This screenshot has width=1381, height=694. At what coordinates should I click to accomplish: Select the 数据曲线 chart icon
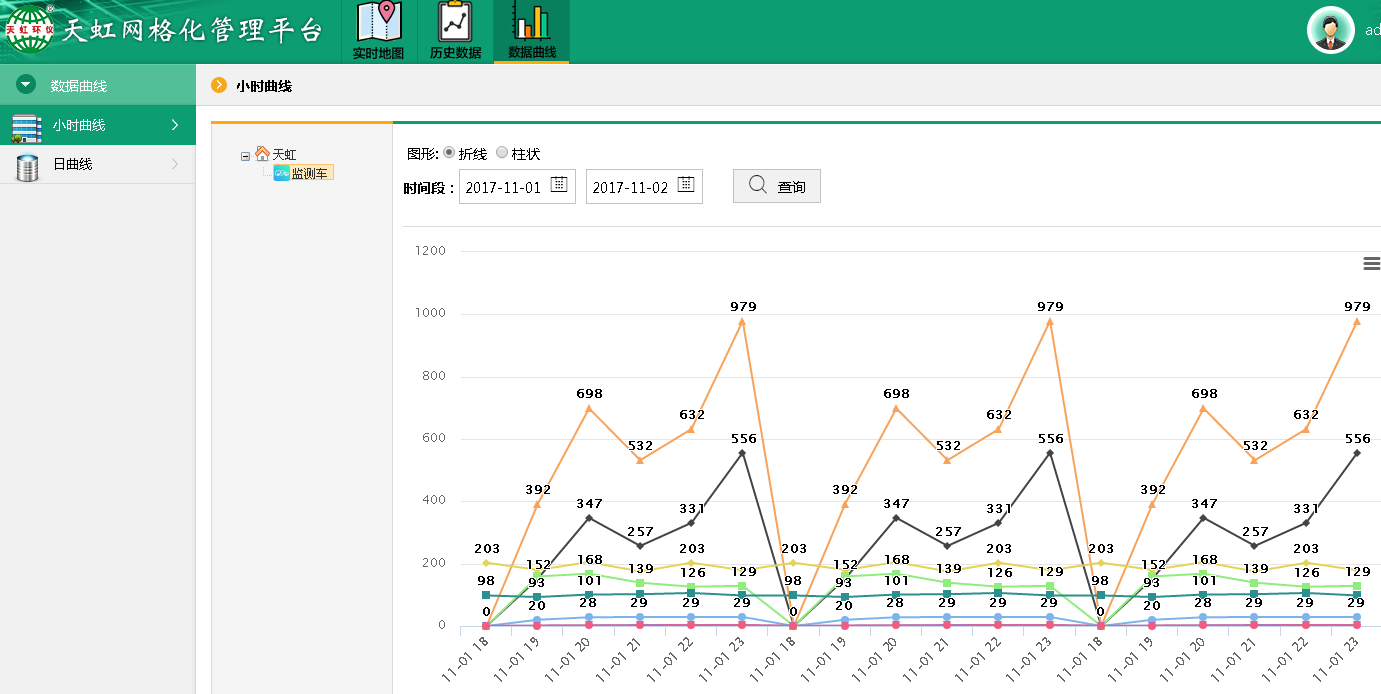531,30
